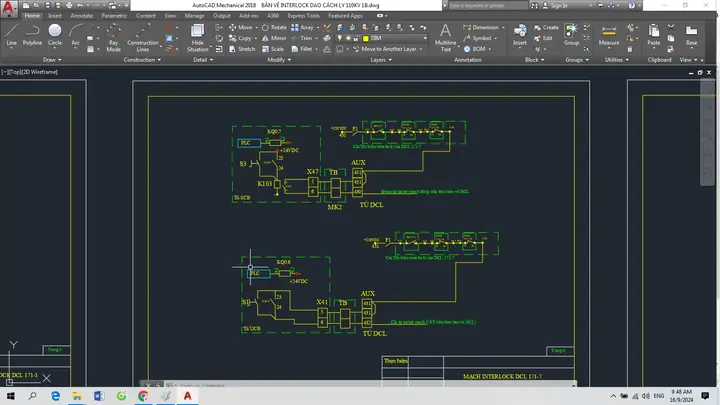
Task: Select the Polyline tool
Action: point(32,35)
